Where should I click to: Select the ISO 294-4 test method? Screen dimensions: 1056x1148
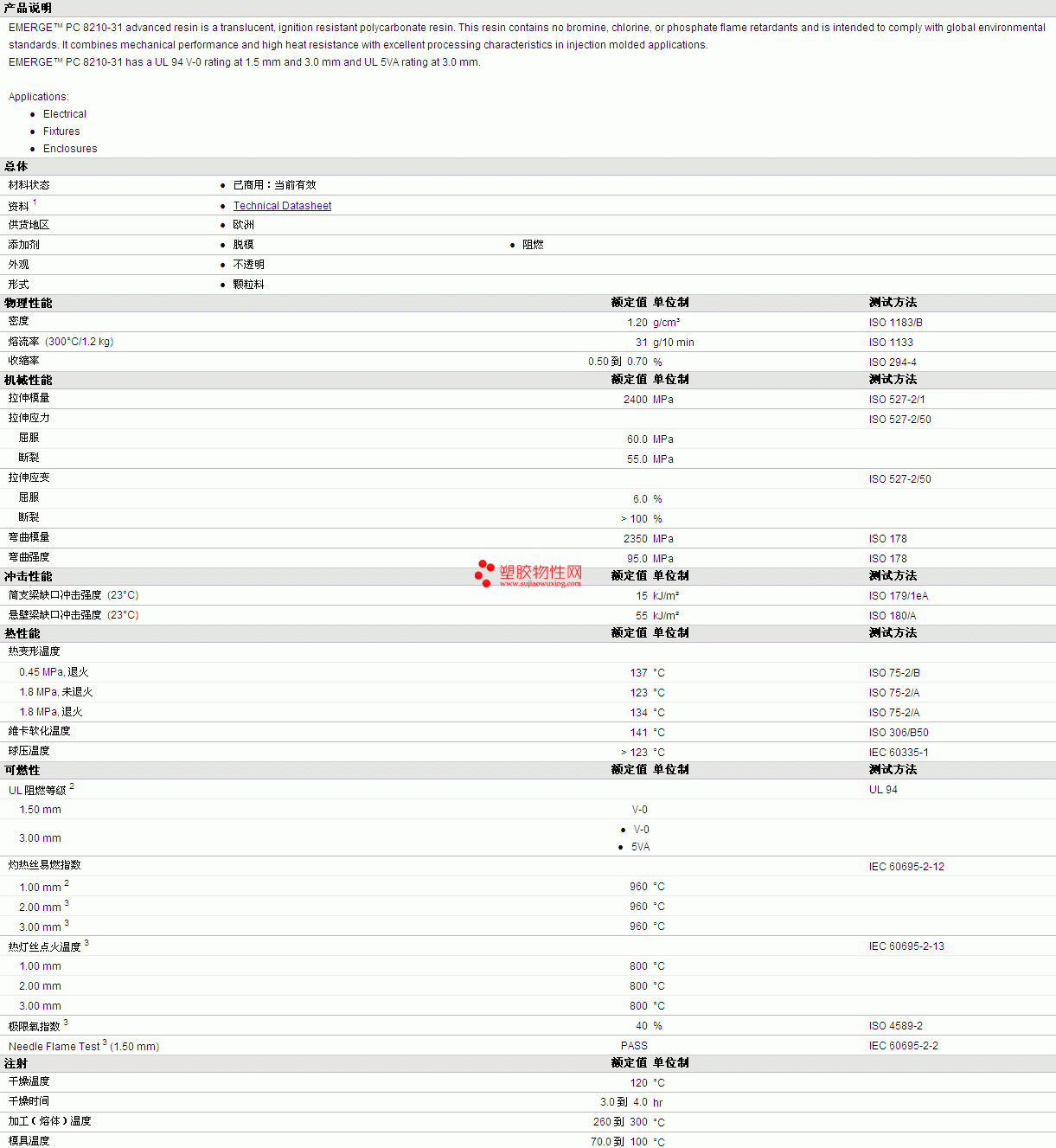pos(893,362)
